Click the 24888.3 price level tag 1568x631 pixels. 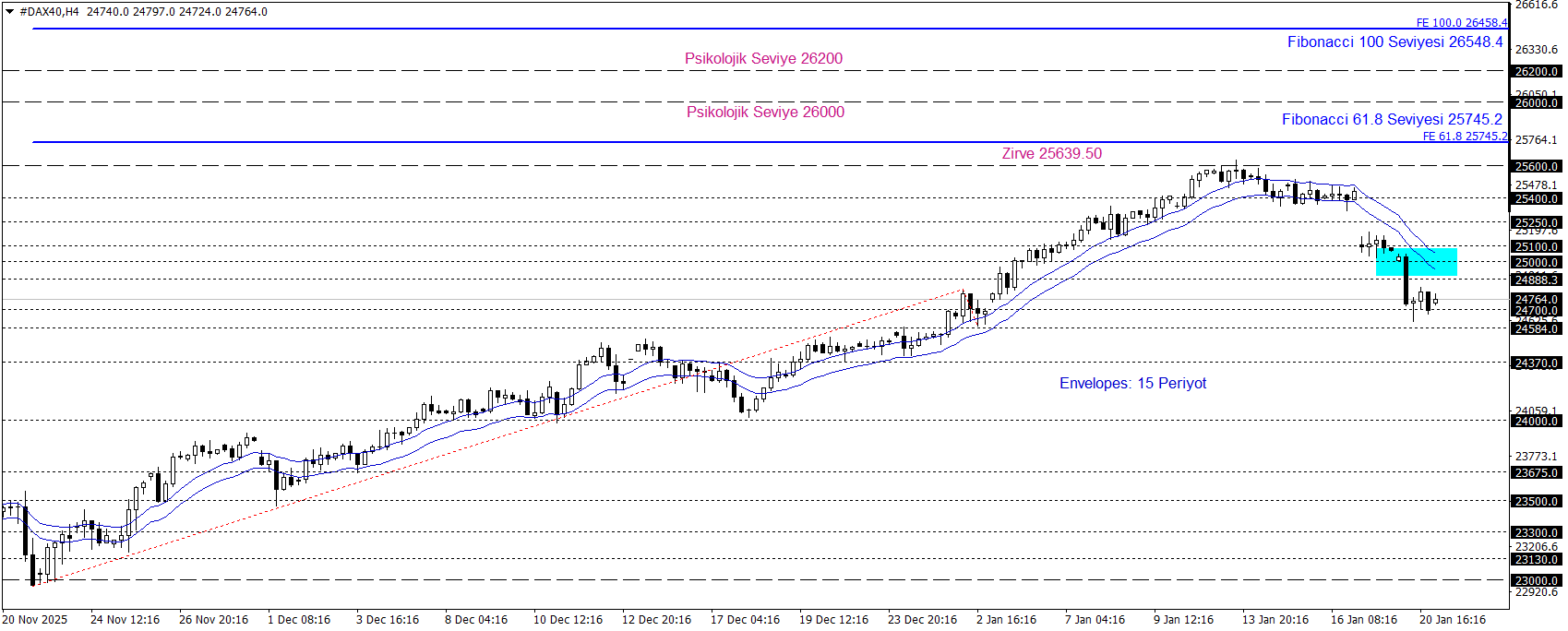(1537, 280)
